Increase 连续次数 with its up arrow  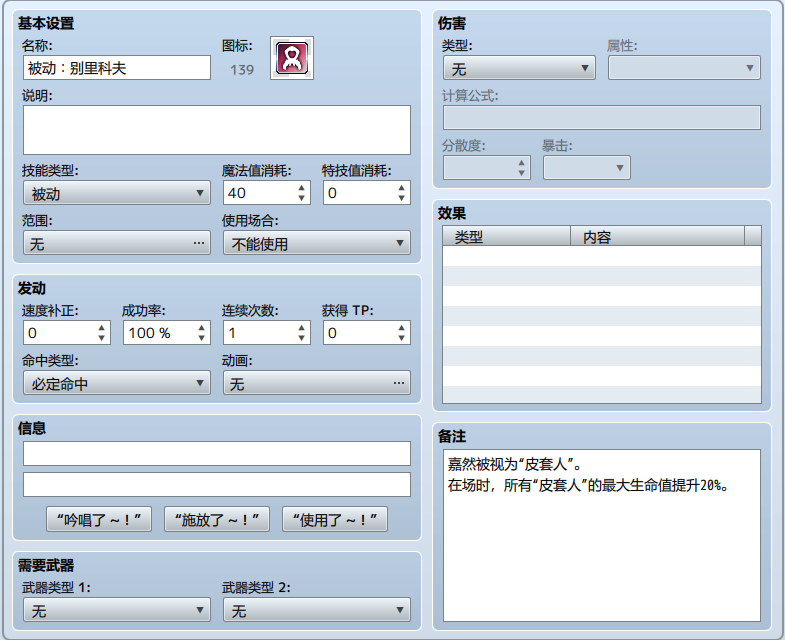[301, 328]
